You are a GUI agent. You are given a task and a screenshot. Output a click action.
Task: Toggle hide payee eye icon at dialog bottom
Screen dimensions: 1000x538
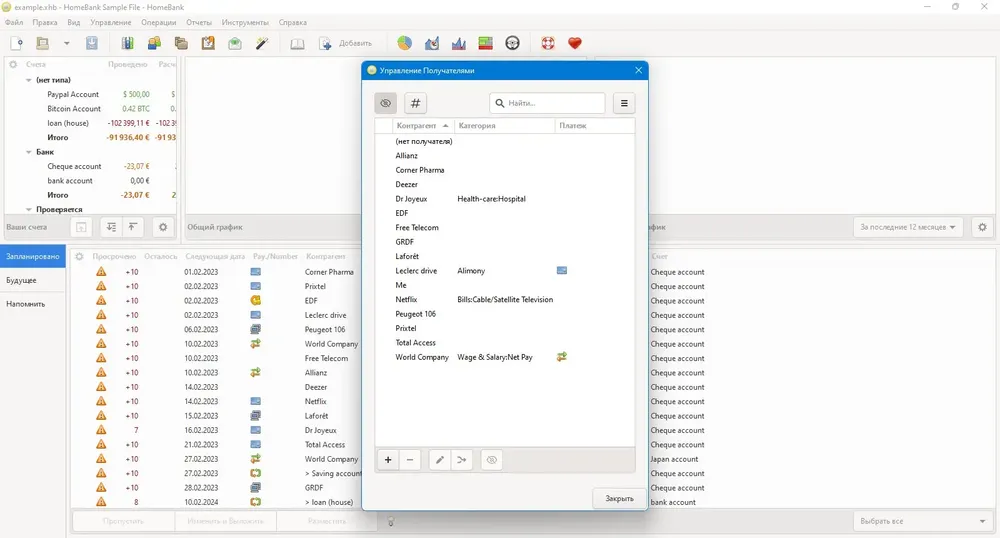pos(492,460)
